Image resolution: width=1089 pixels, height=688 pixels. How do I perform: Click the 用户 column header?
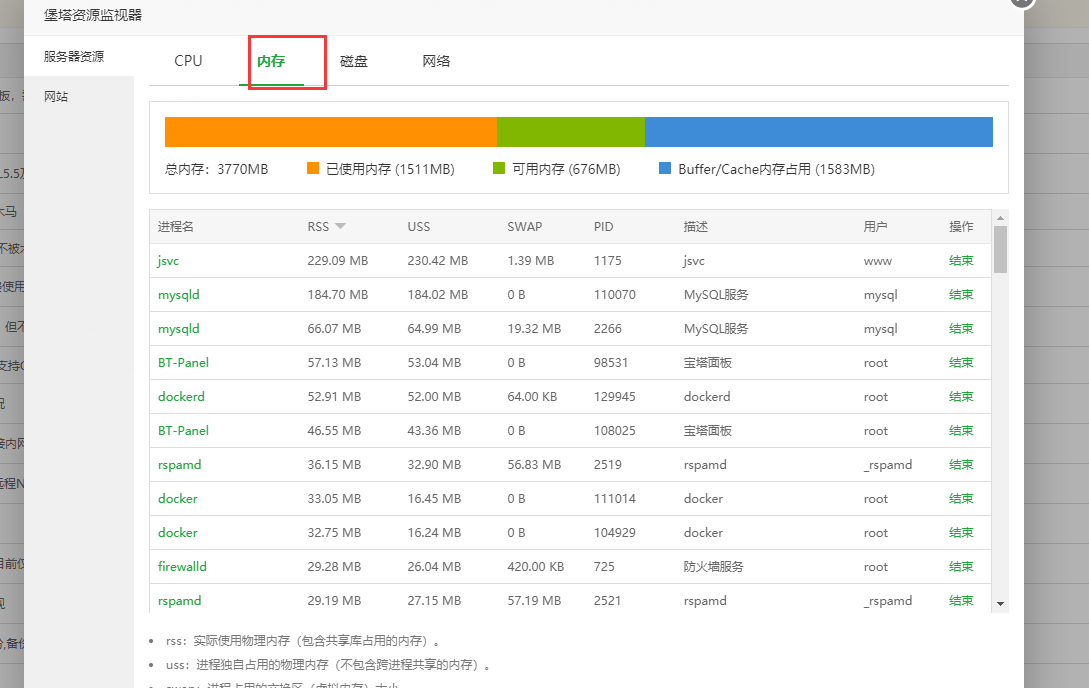(875, 226)
